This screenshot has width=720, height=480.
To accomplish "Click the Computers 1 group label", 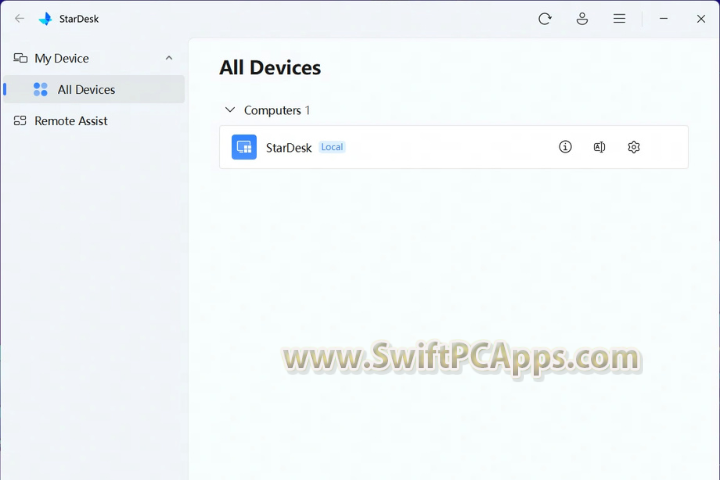I will coord(277,110).
